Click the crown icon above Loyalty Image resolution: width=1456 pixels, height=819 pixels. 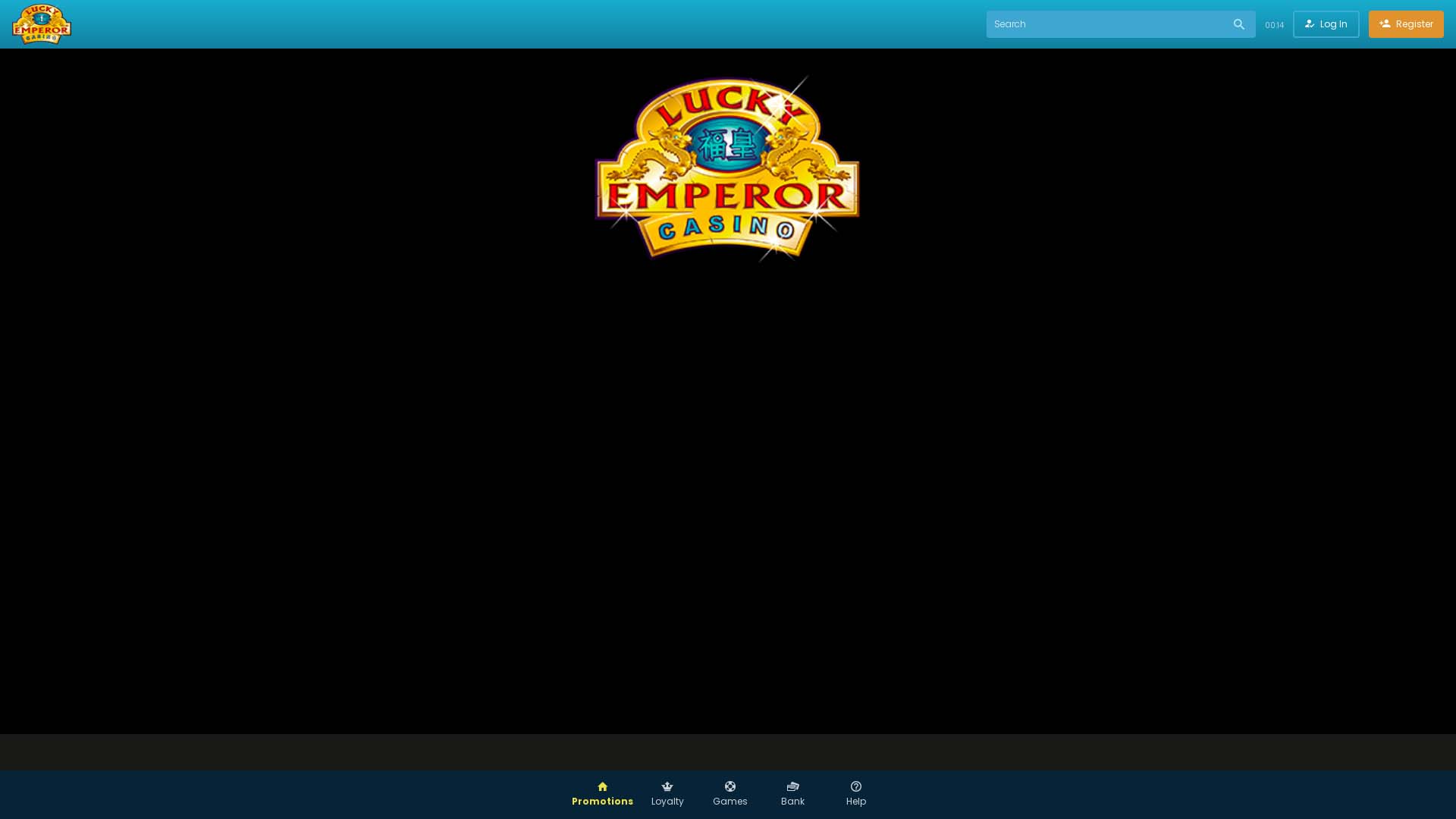(667, 786)
